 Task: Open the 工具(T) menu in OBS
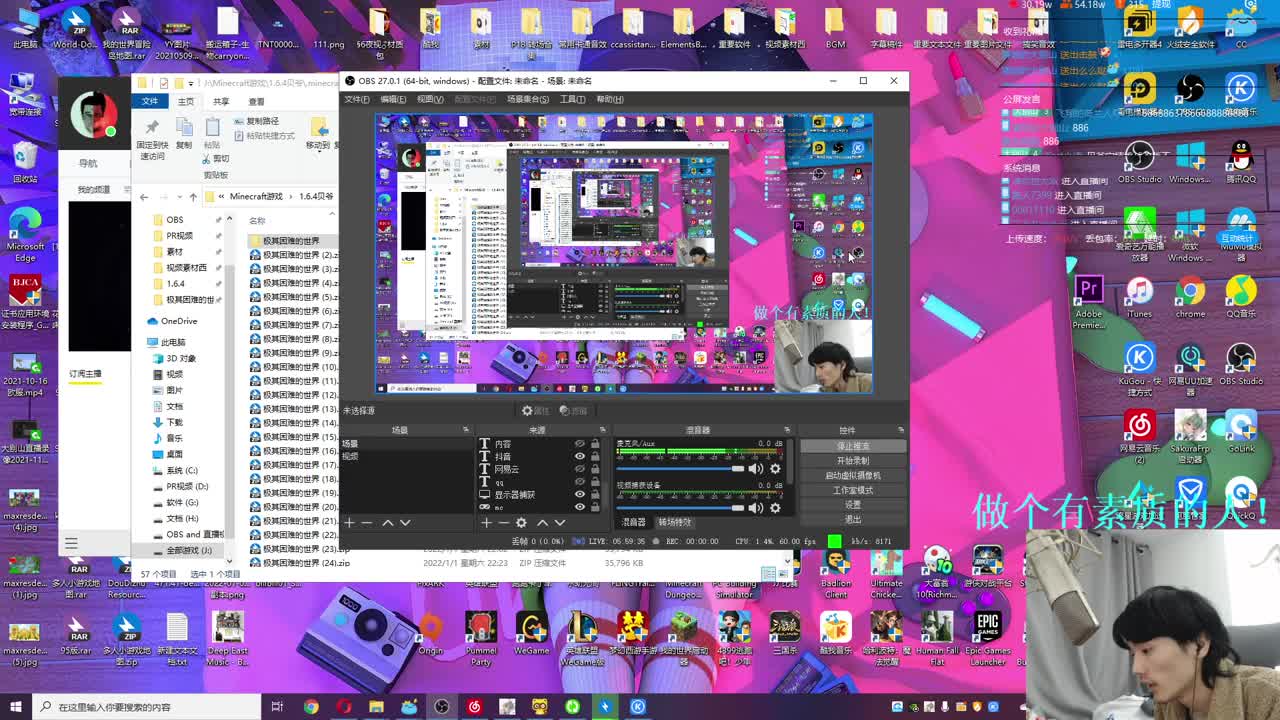(572, 99)
